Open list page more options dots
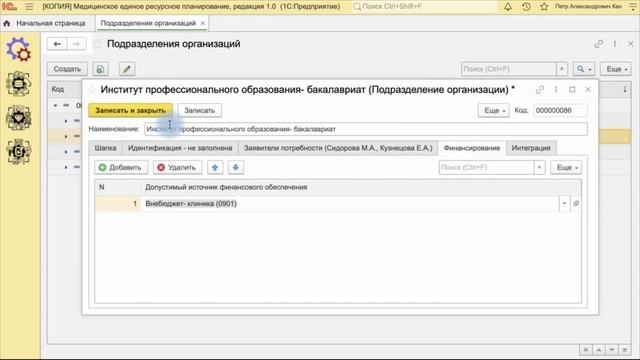The width and height of the screenshot is (640, 360). (615, 44)
